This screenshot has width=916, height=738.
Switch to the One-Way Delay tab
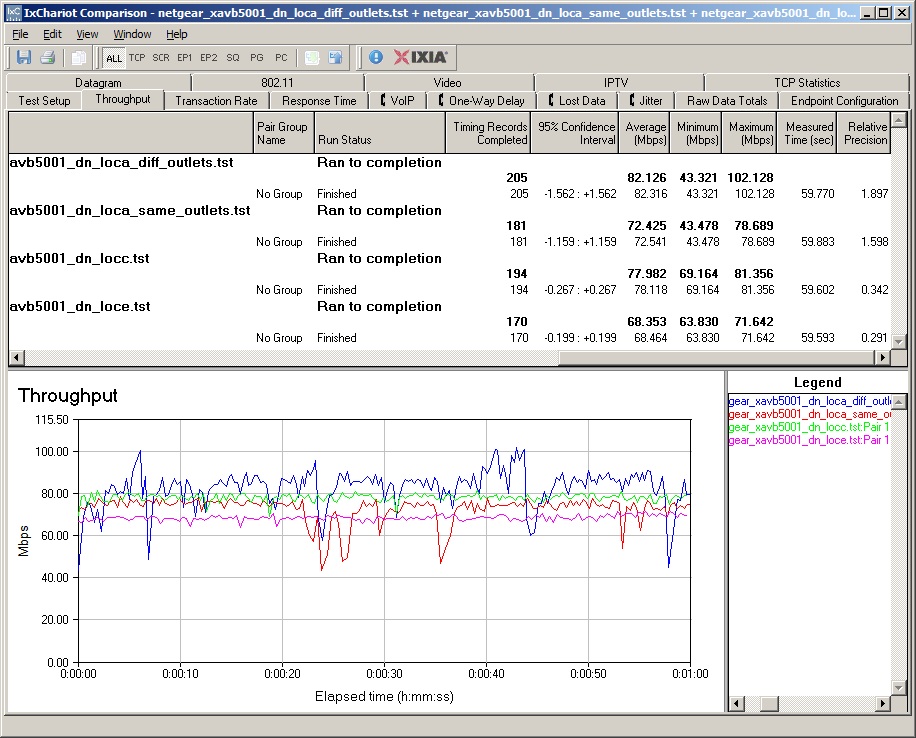[x=481, y=101]
